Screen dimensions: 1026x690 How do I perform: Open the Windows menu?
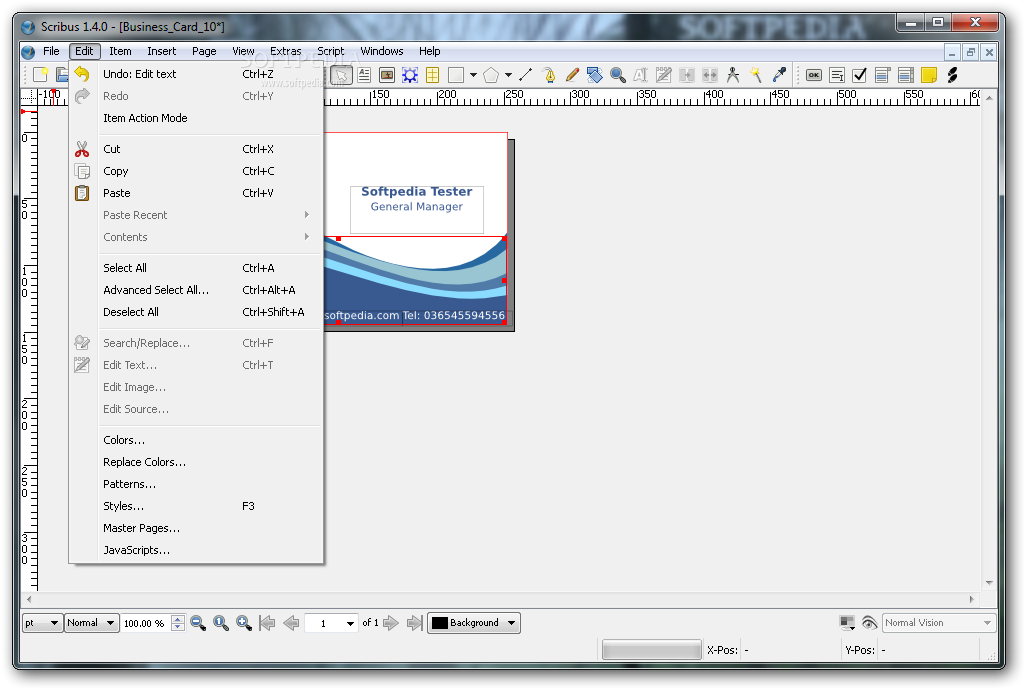381,51
